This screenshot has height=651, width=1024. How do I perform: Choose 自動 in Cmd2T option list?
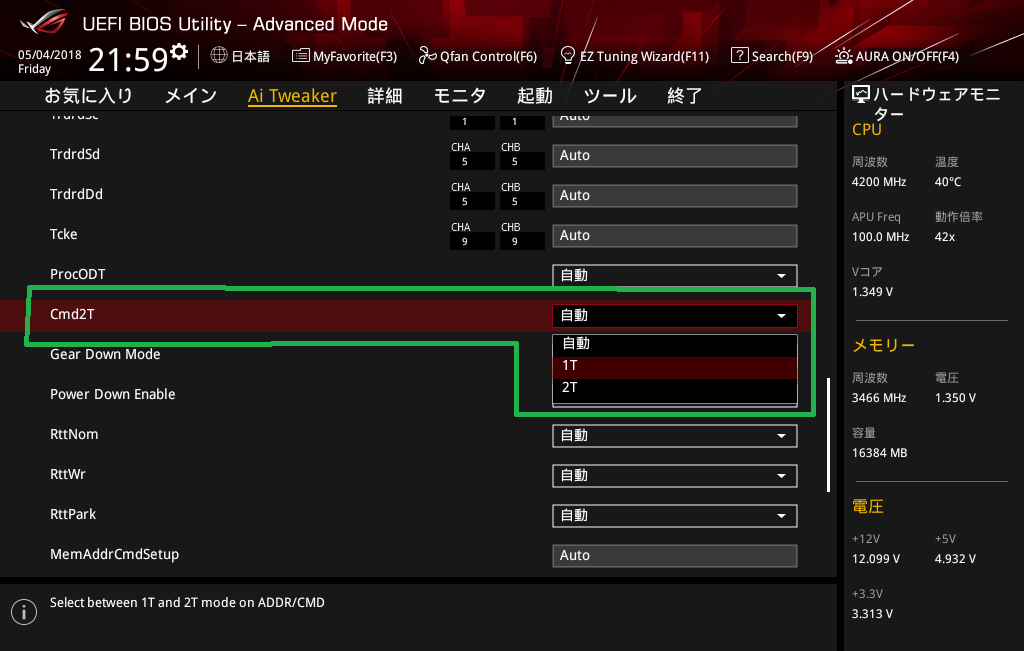675,344
